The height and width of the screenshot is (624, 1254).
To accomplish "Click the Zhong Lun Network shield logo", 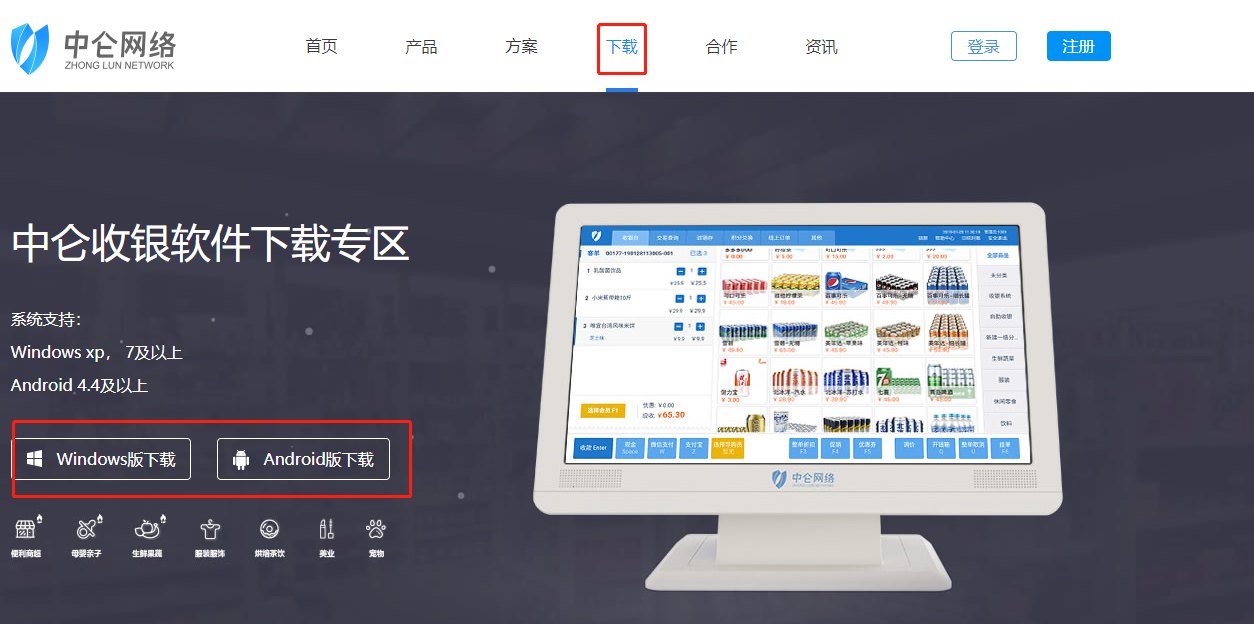I will [30, 46].
